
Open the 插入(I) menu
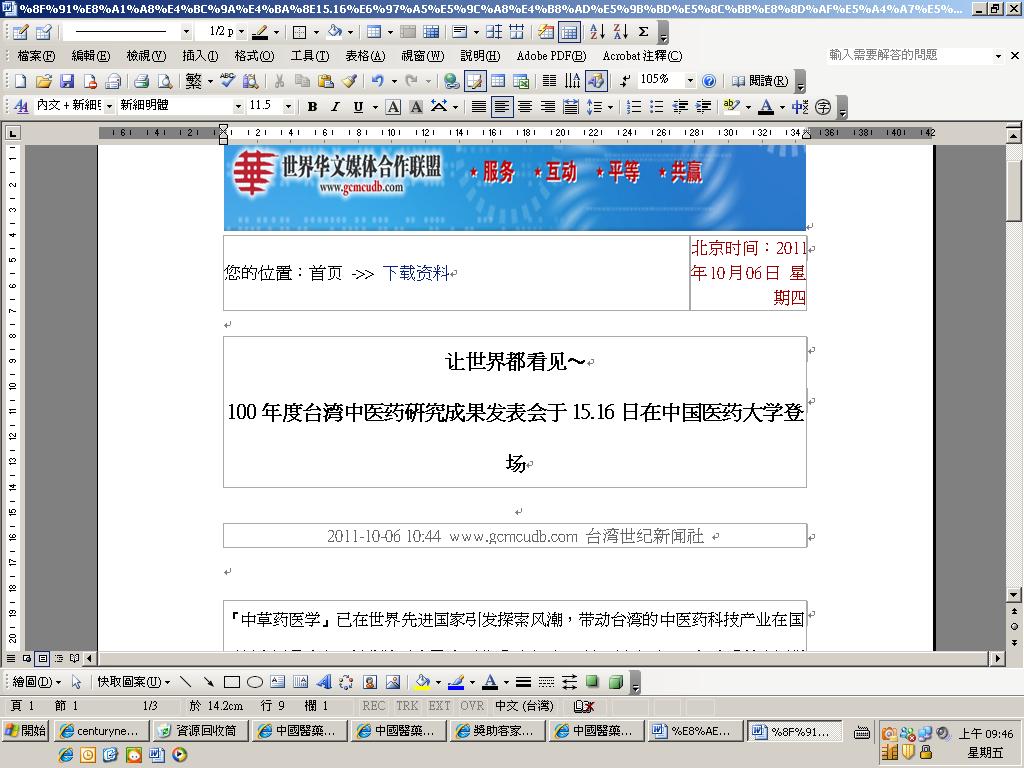(x=200, y=56)
